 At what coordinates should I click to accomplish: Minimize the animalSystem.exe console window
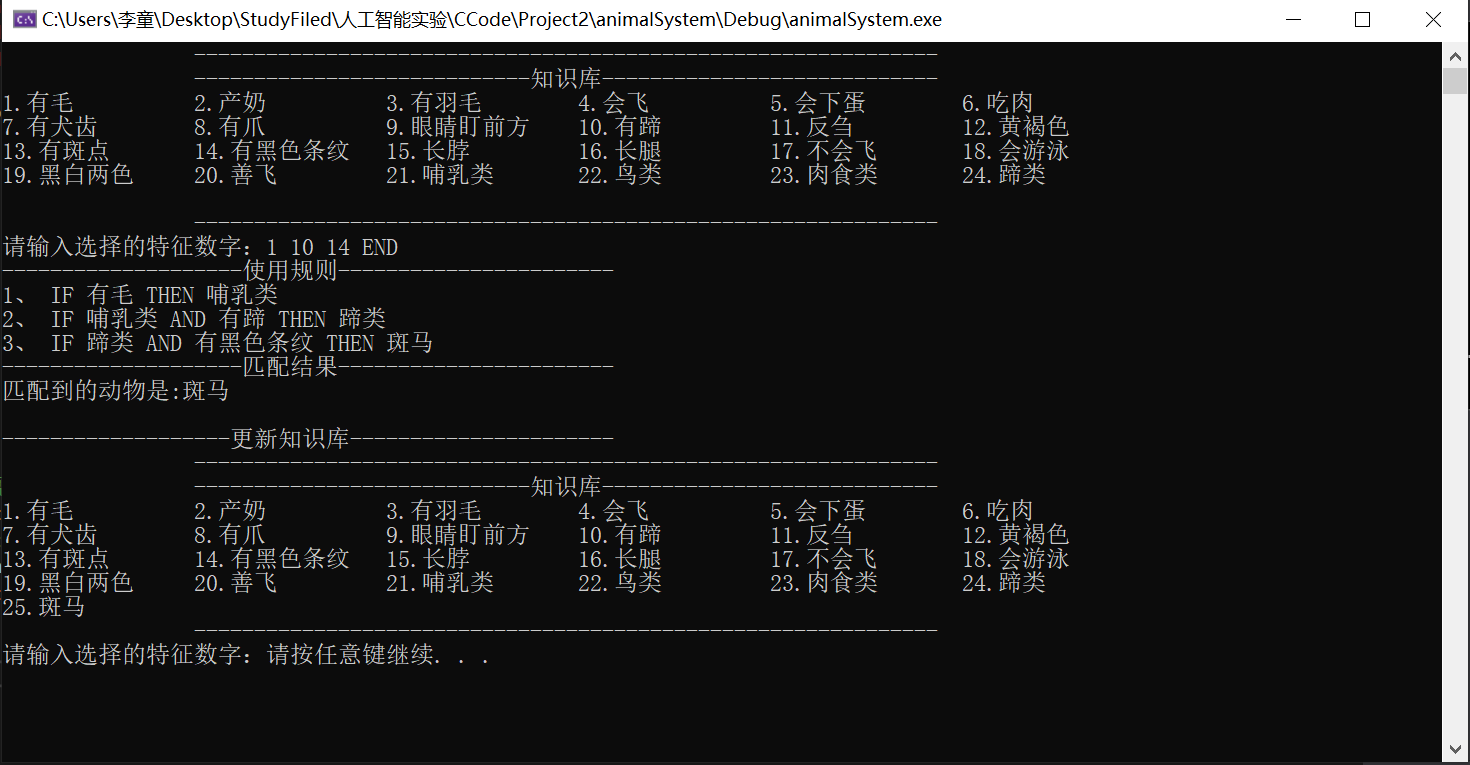click(x=1293, y=20)
